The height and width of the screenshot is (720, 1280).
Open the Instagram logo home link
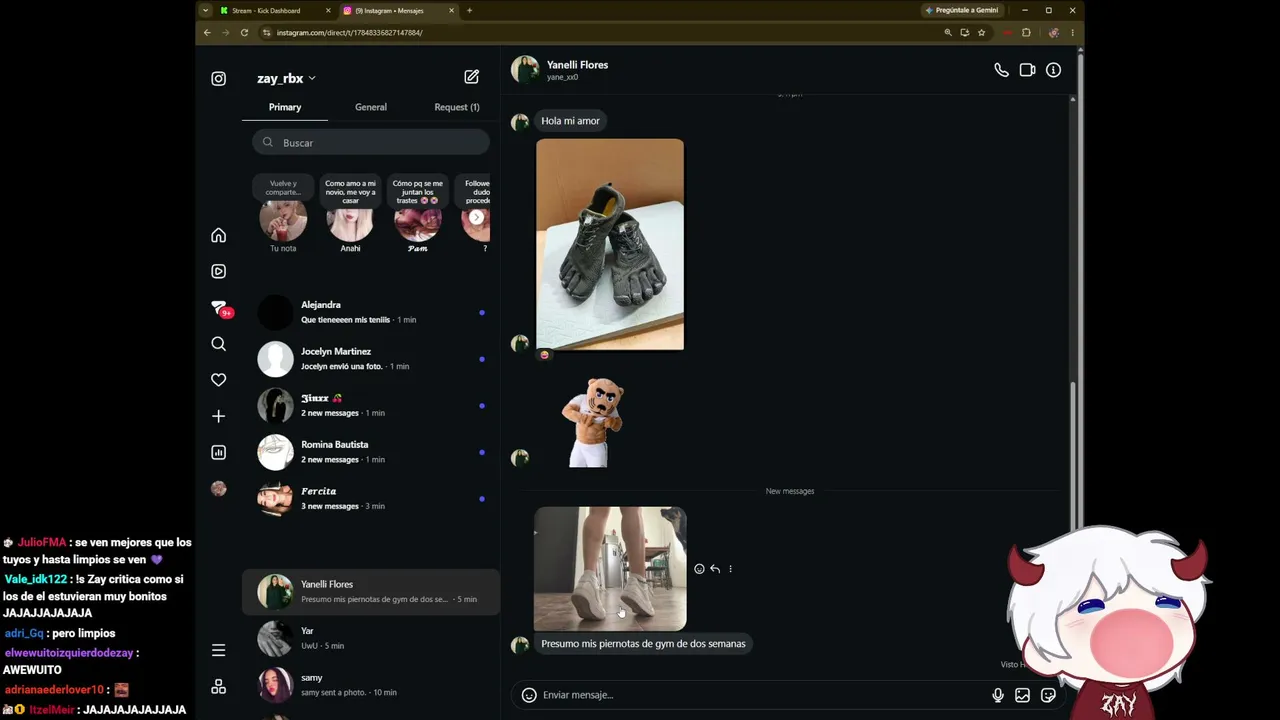tap(218, 79)
